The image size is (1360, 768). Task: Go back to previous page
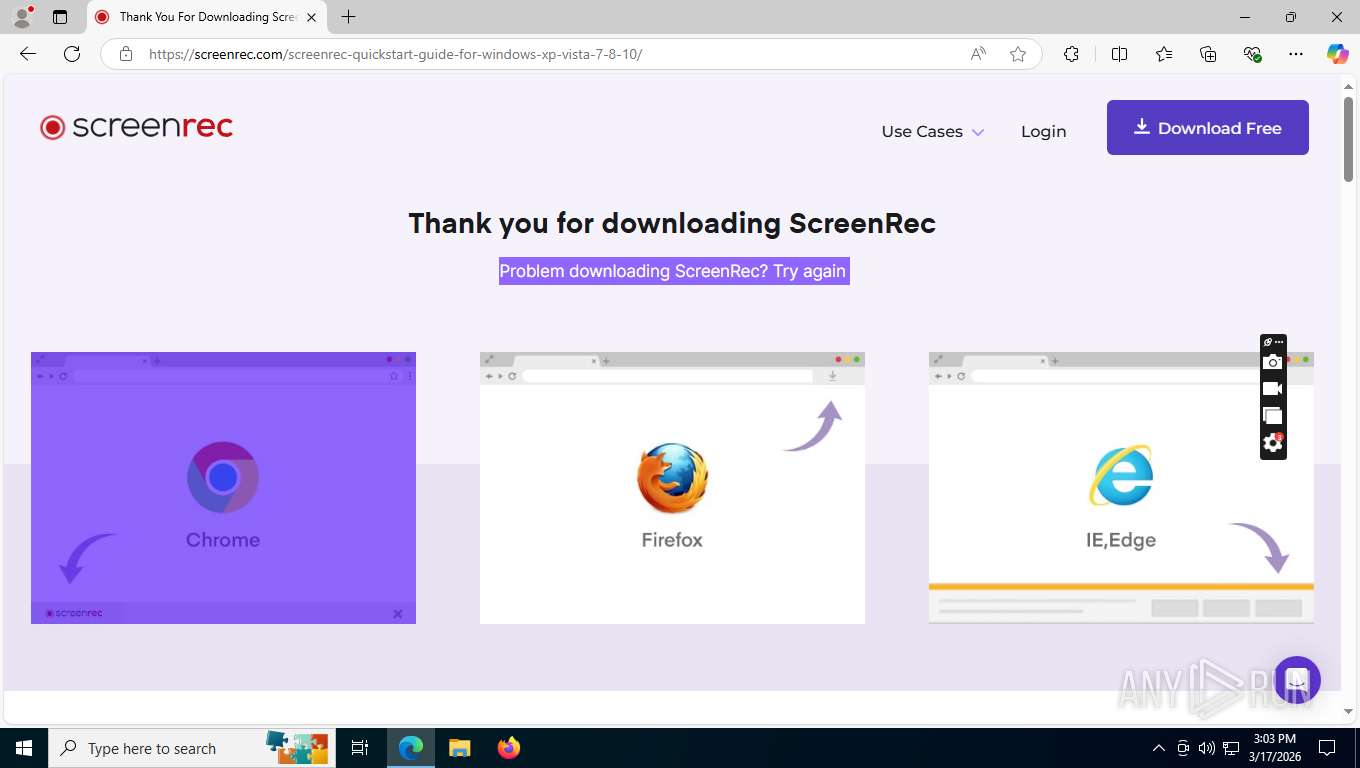coord(28,54)
